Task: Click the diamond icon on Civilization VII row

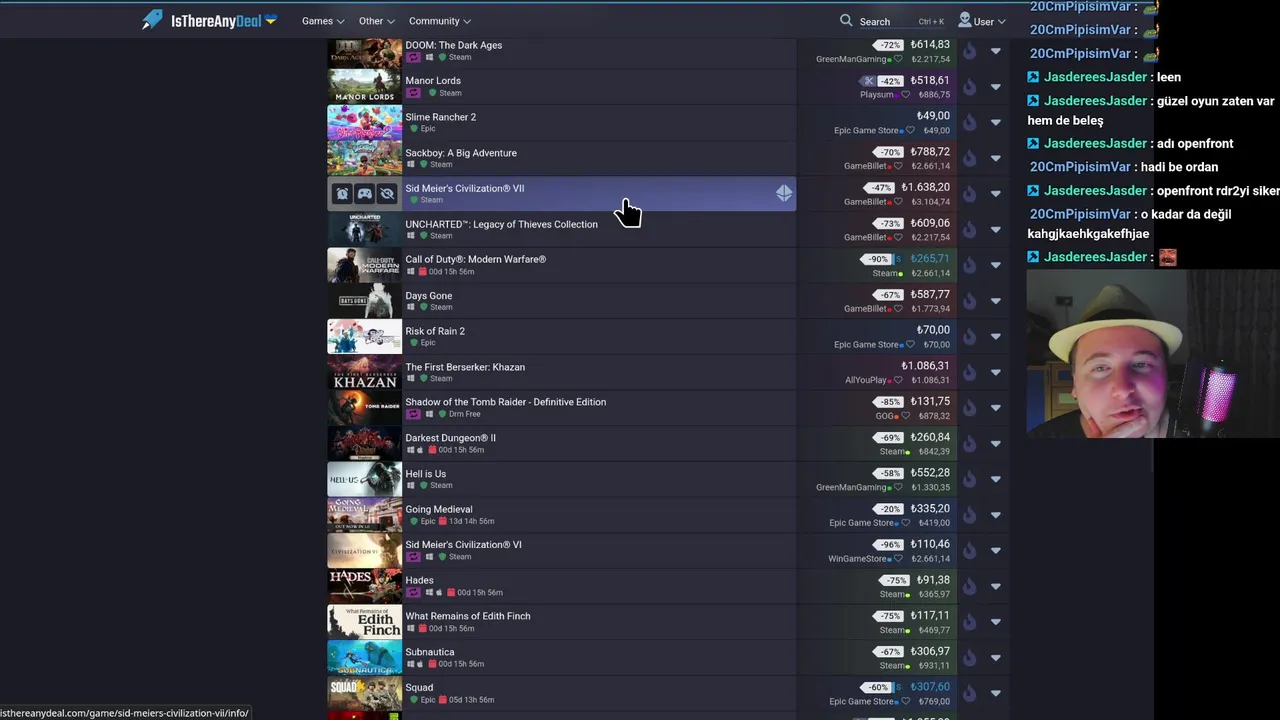Action: [784, 193]
